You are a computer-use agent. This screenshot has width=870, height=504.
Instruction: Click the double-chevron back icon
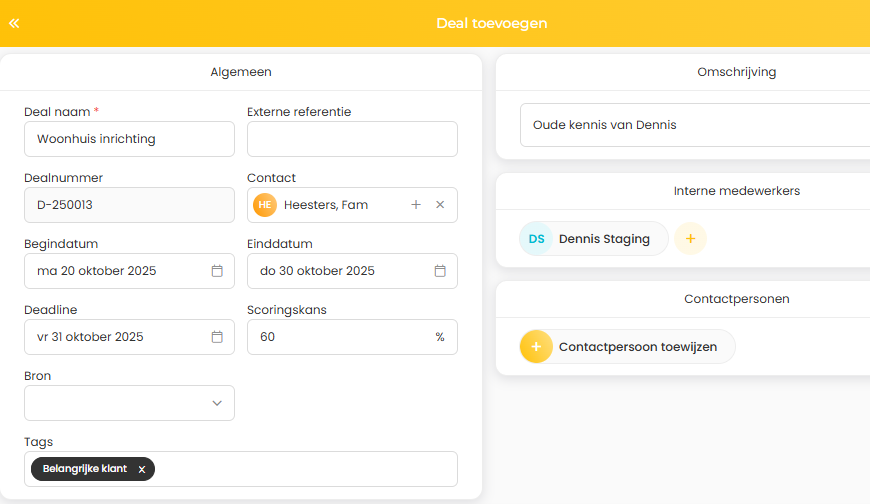pos(14,23)
